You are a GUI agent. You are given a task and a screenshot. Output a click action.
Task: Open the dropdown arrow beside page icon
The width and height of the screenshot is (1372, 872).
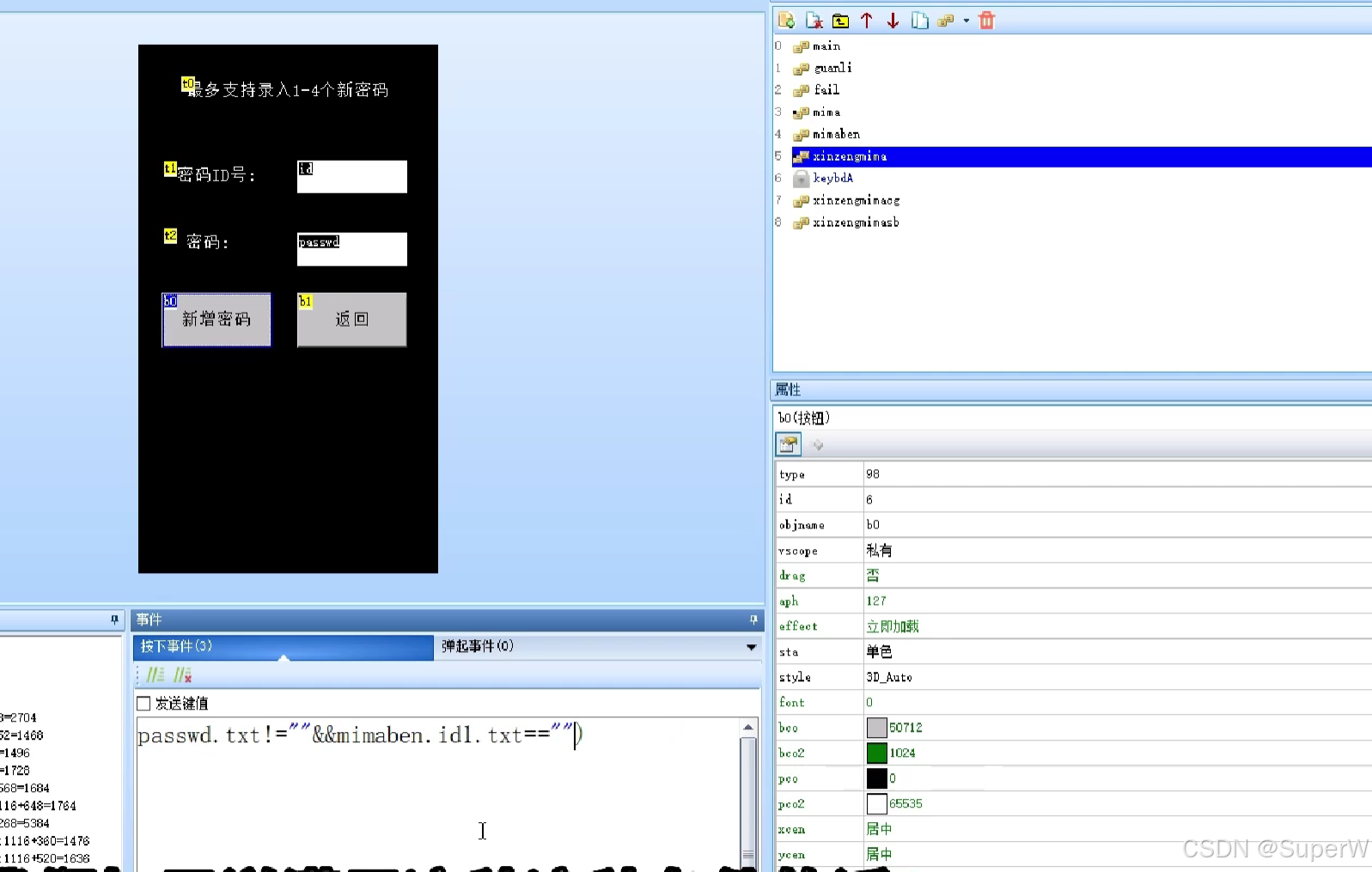[966, 21]
